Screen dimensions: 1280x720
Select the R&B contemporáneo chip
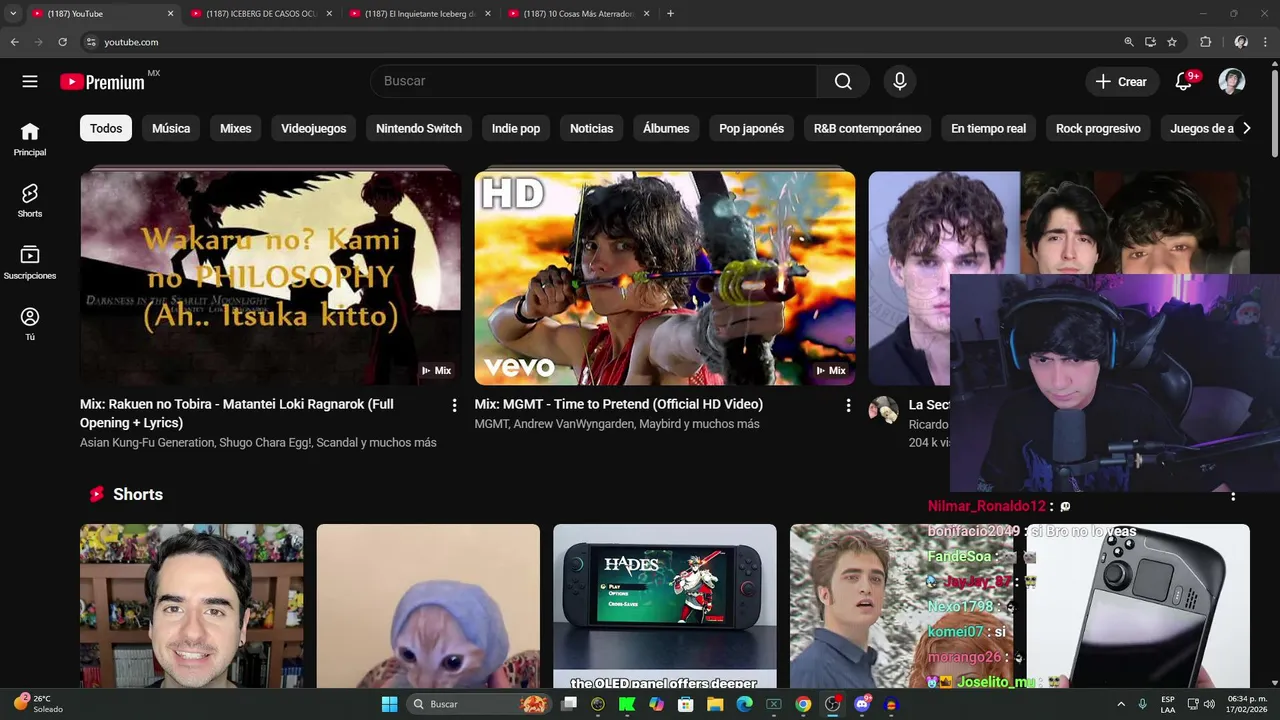click(x=867, y=128)
